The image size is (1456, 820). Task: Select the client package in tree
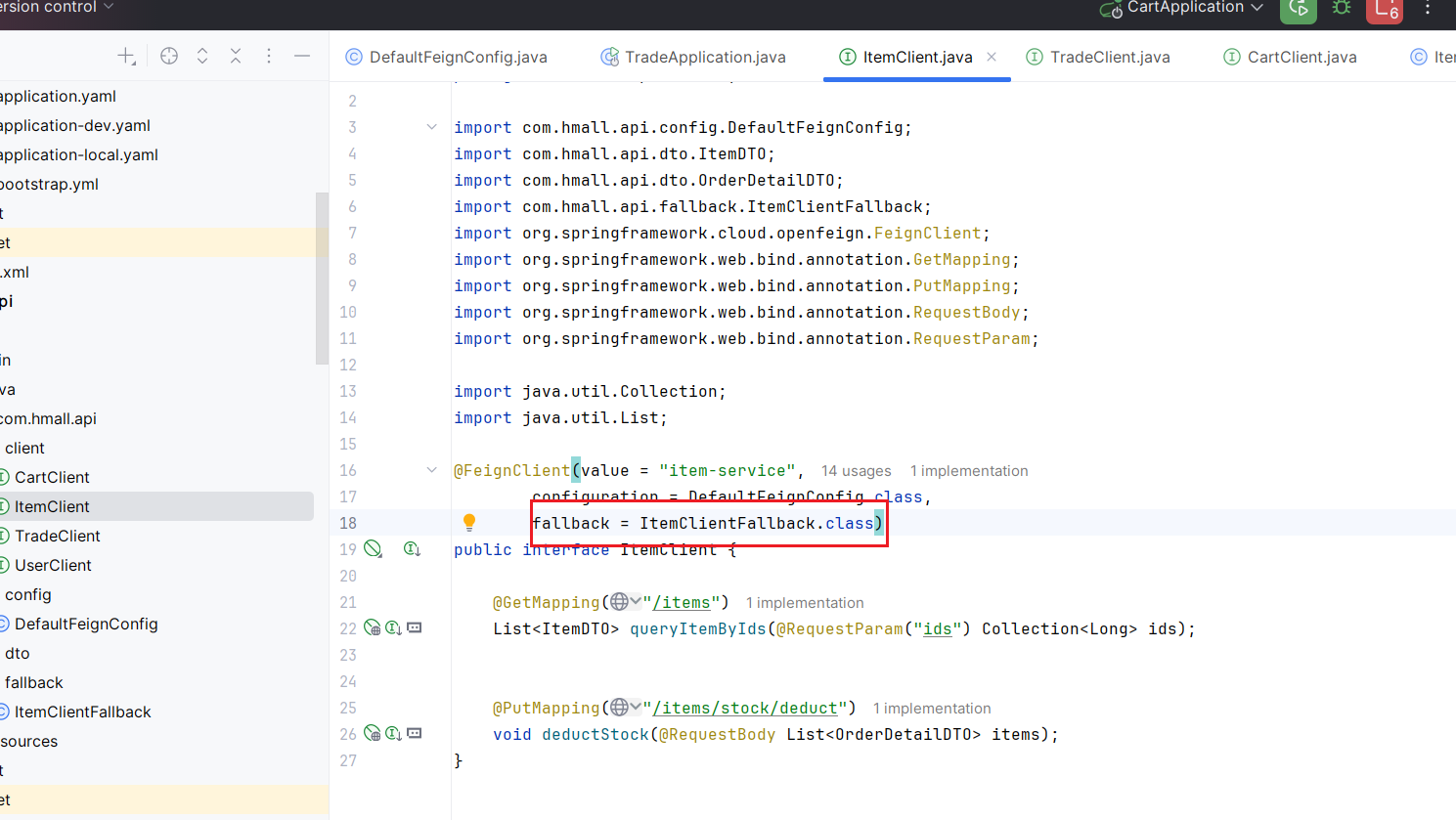[24, 448]
